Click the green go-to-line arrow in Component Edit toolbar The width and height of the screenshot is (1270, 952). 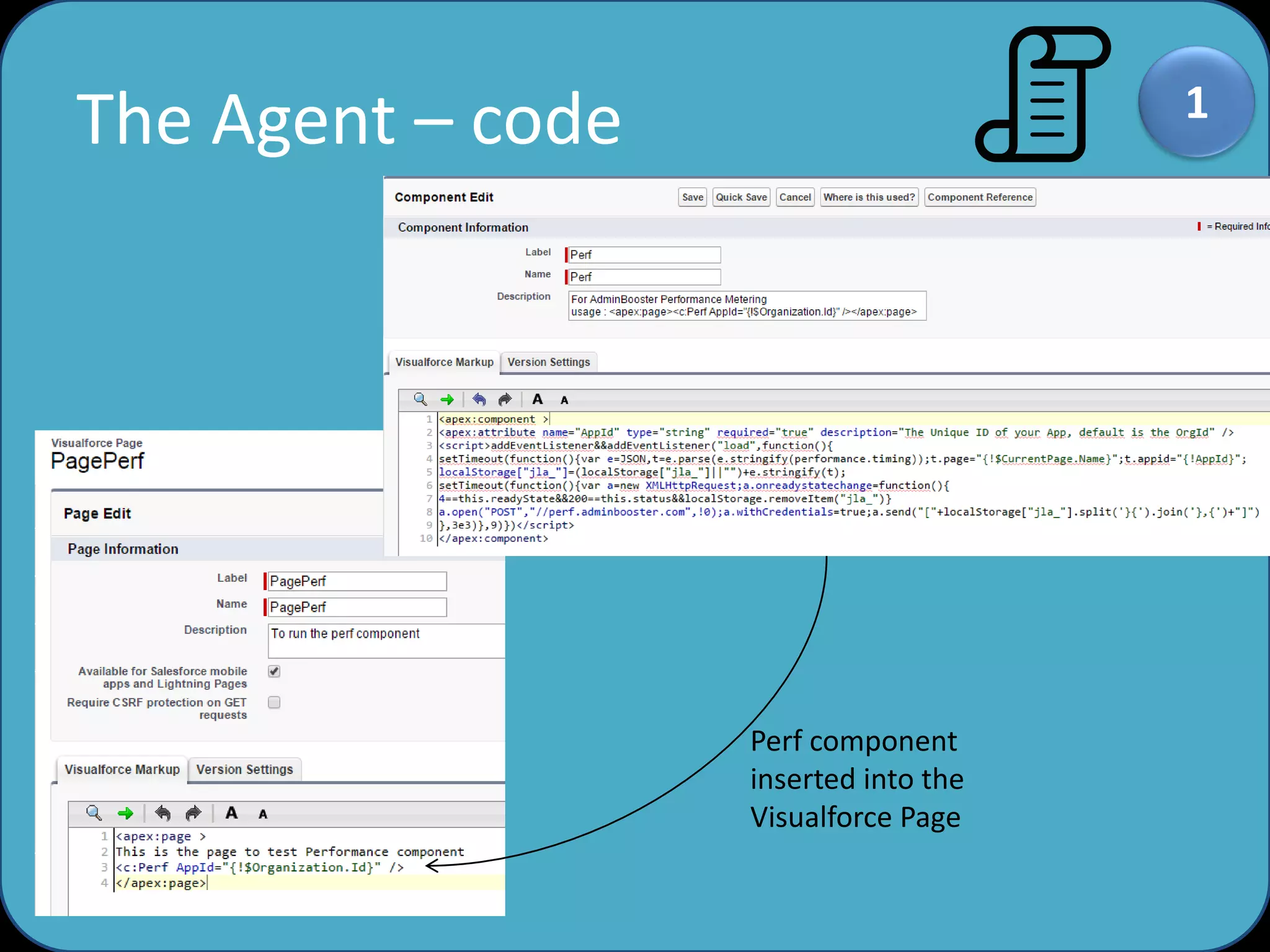click(x=447, y=400)
